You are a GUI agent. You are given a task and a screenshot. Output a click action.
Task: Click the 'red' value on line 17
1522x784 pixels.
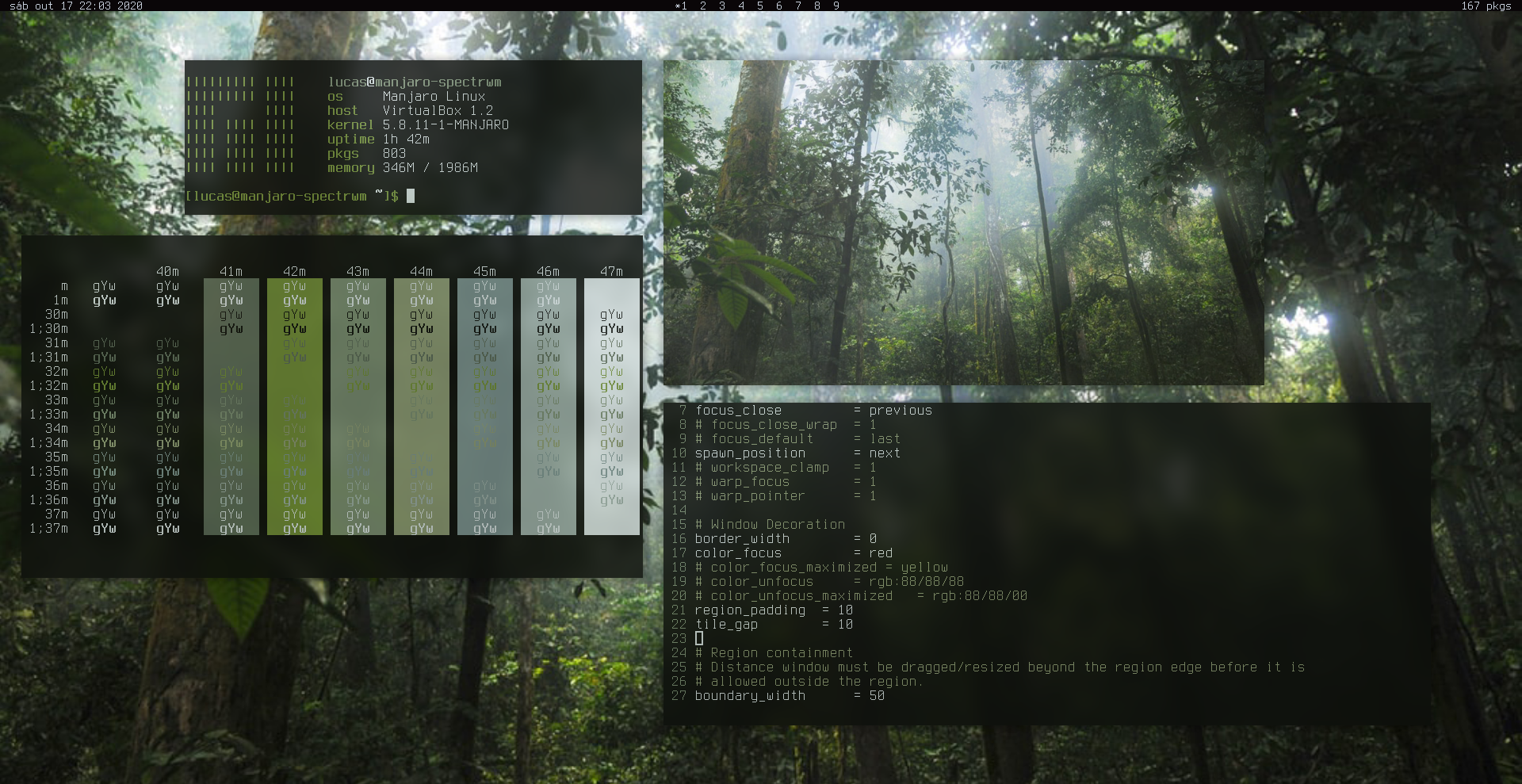pos(881,553)
